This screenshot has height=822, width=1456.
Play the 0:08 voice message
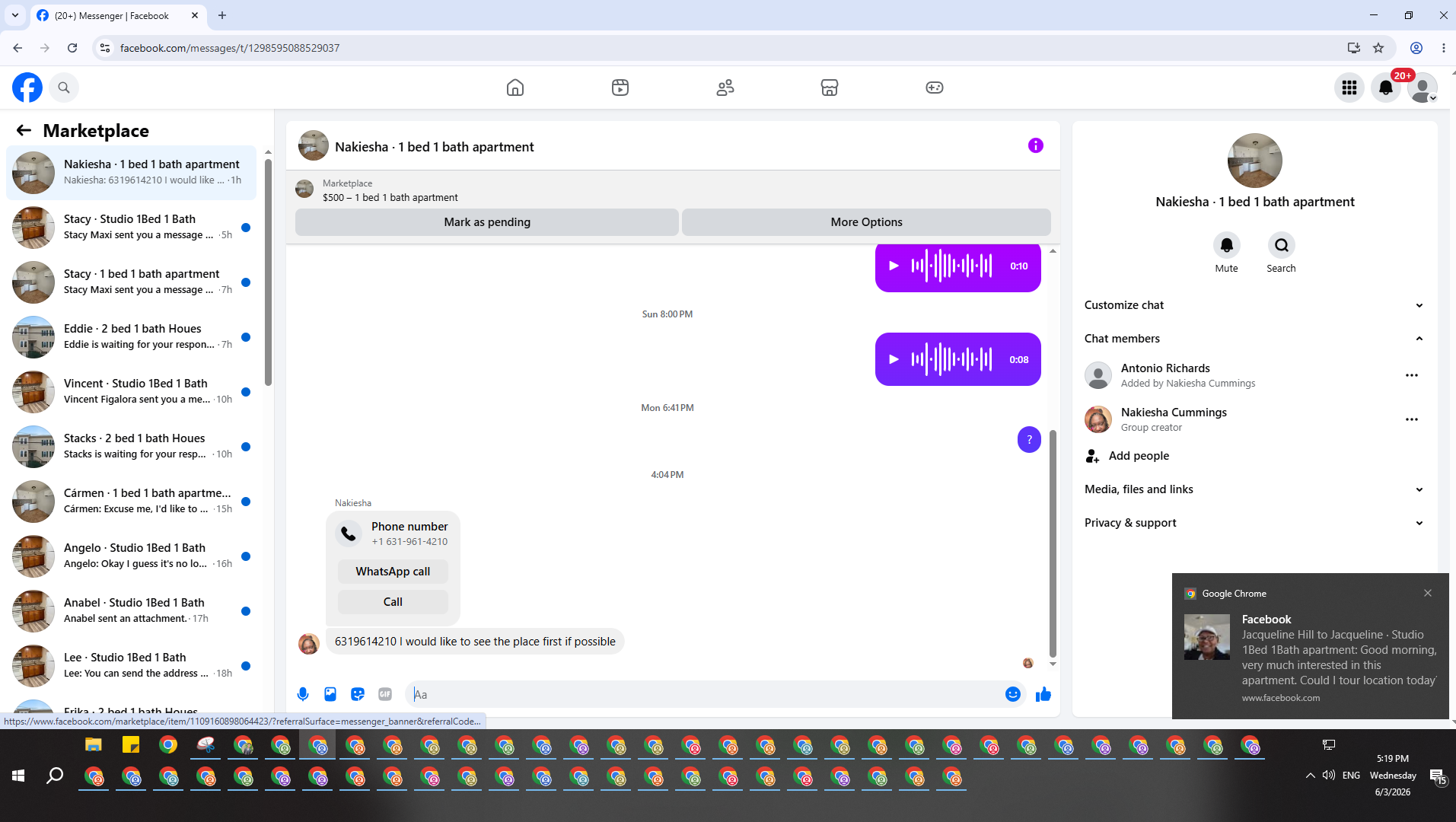pyautogui.click(x=894, y=359)
